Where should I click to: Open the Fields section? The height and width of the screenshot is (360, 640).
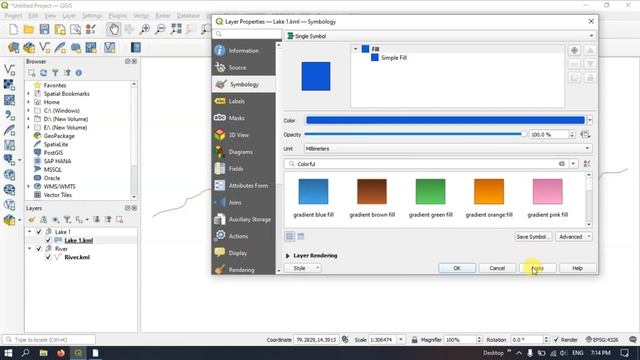click(243, 169)
